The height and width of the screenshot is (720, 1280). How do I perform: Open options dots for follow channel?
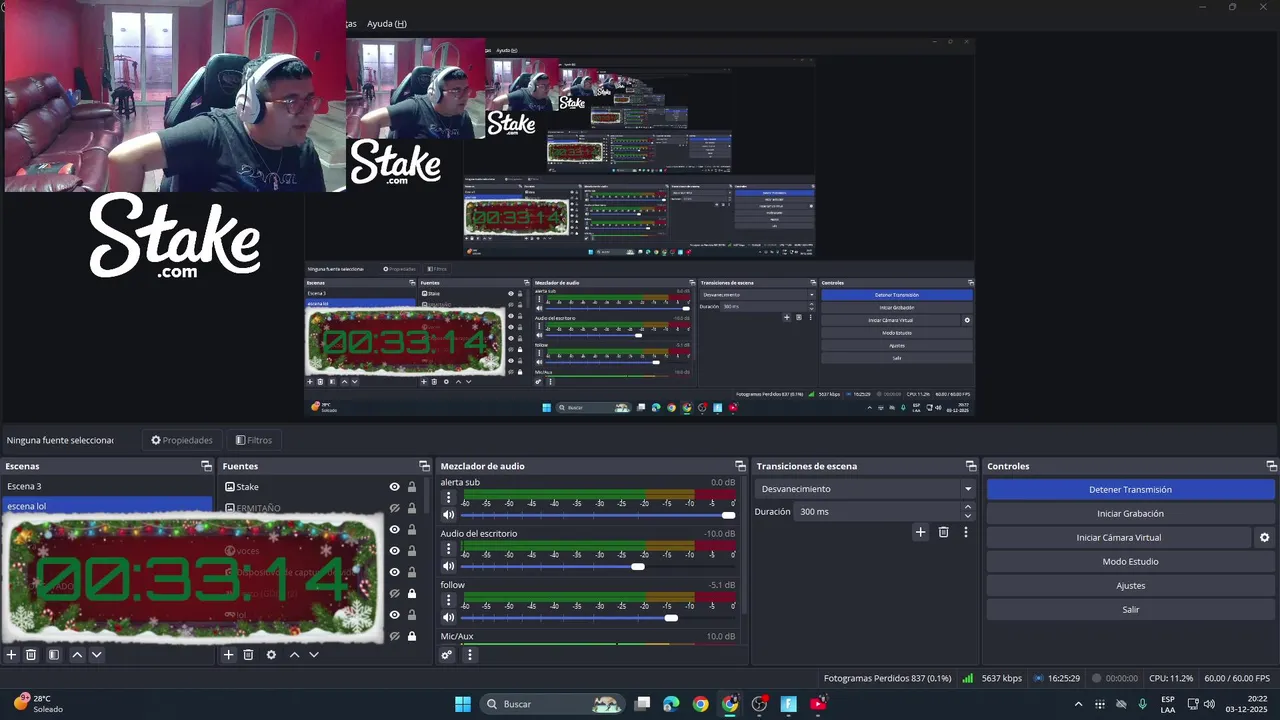[x=448, y=600]
